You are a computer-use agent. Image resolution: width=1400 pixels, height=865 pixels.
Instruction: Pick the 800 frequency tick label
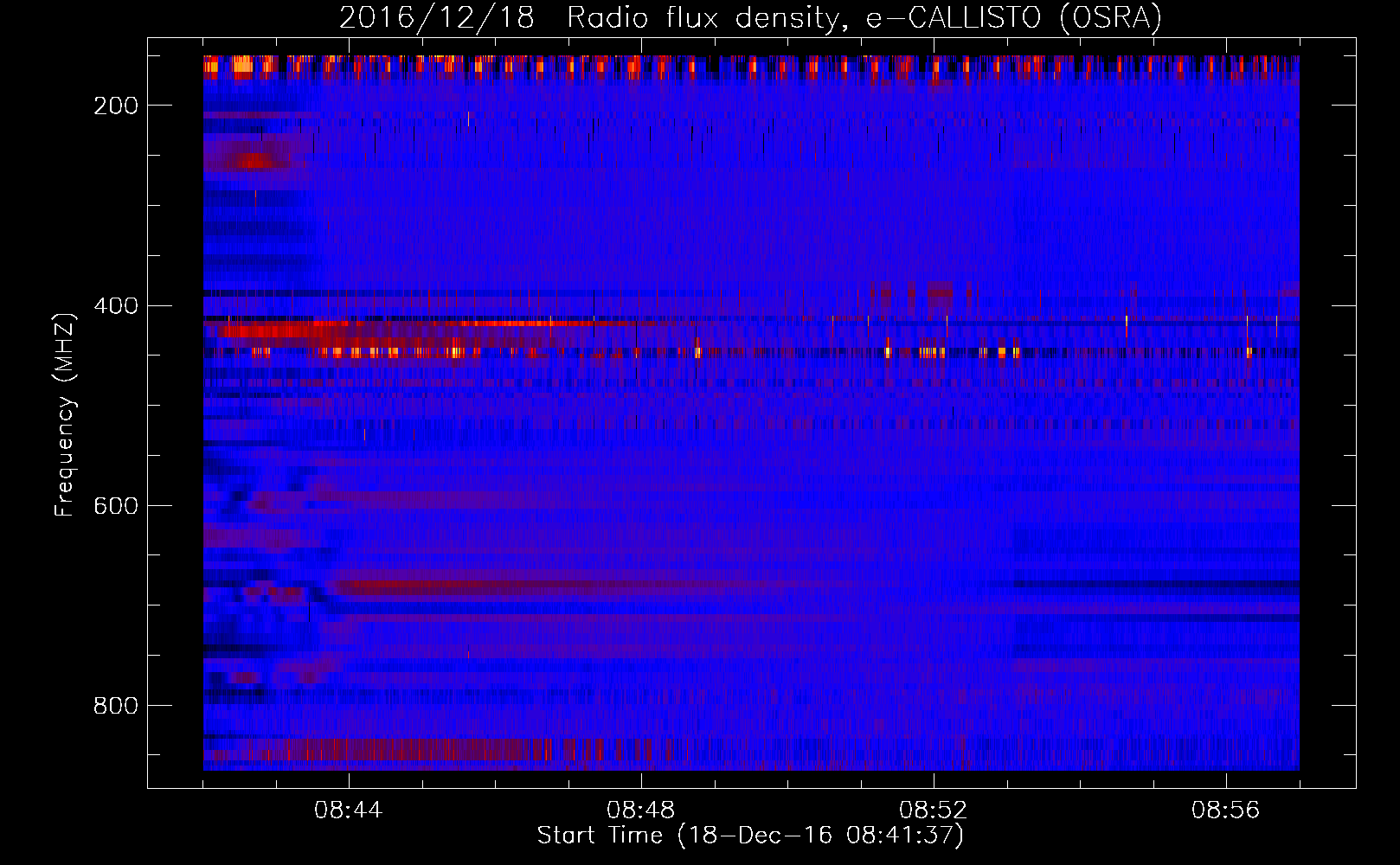(116, 706)
